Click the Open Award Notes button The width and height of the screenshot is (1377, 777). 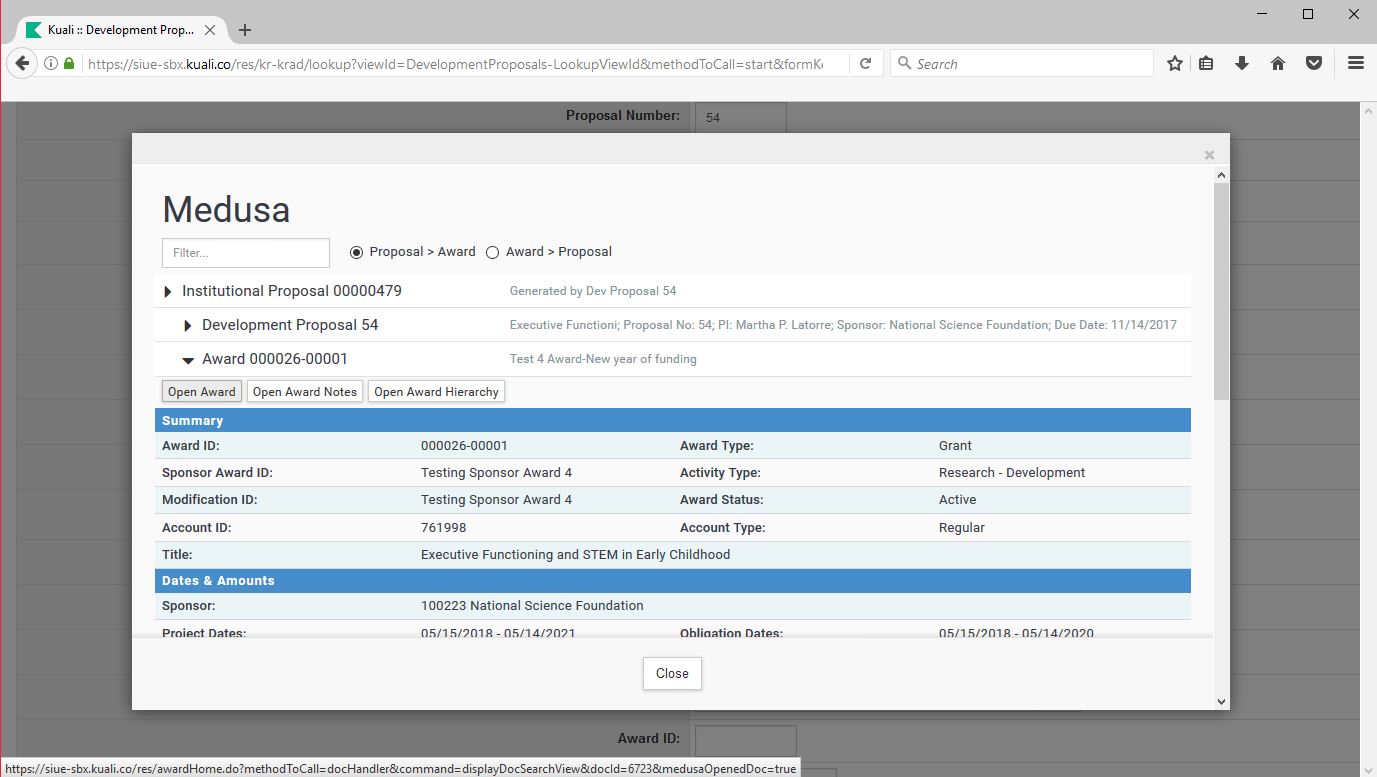click(x=305, y=392)
